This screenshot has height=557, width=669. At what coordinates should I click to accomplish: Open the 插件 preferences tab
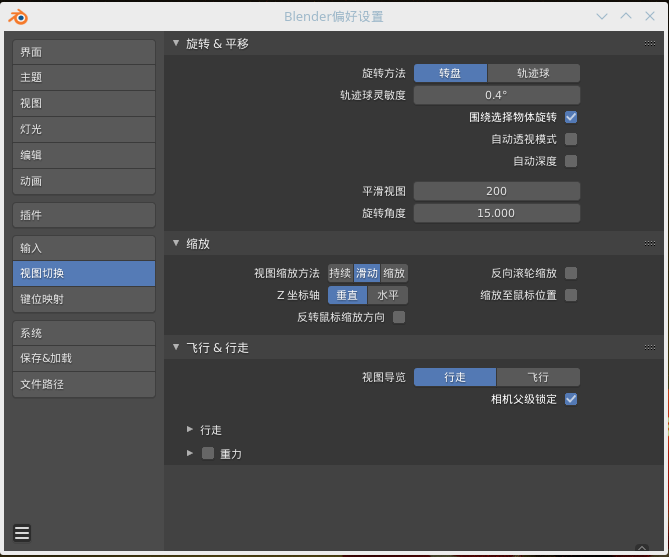pos(84,215)
